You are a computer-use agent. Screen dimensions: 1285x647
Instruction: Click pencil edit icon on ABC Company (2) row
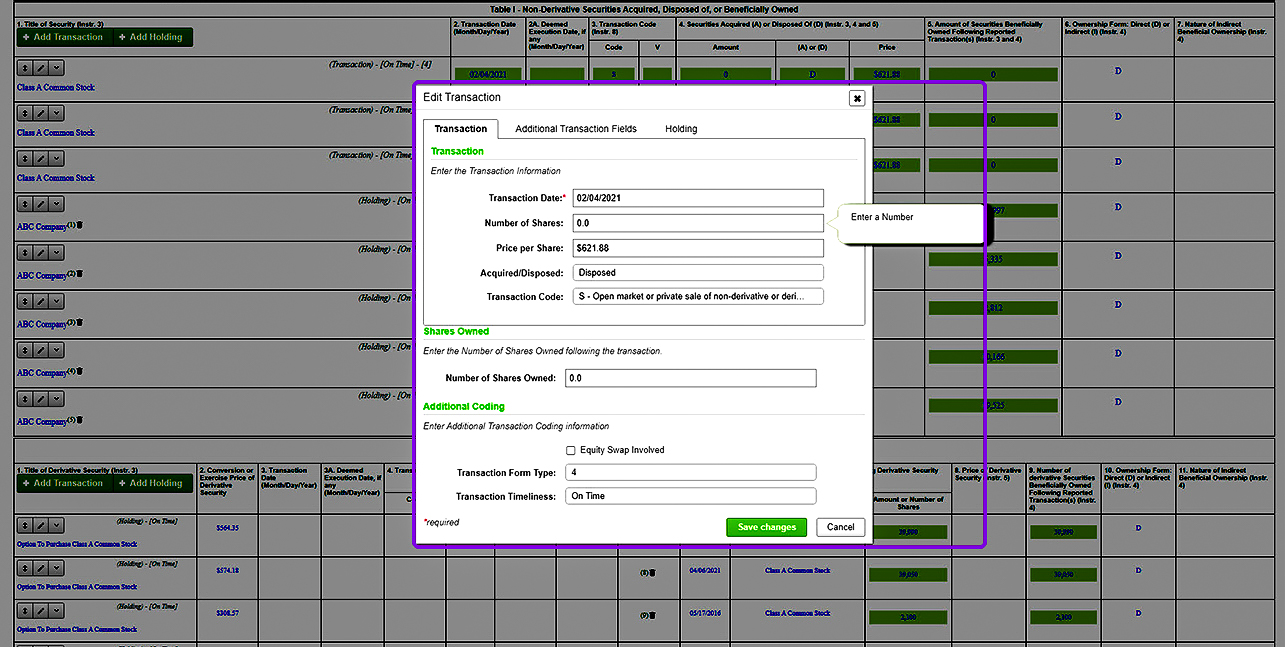[x=41, y=253]
